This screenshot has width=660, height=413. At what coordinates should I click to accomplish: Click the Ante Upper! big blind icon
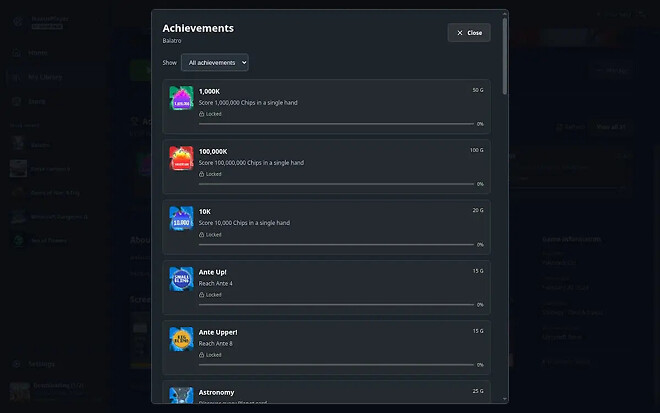coord(181,339)
